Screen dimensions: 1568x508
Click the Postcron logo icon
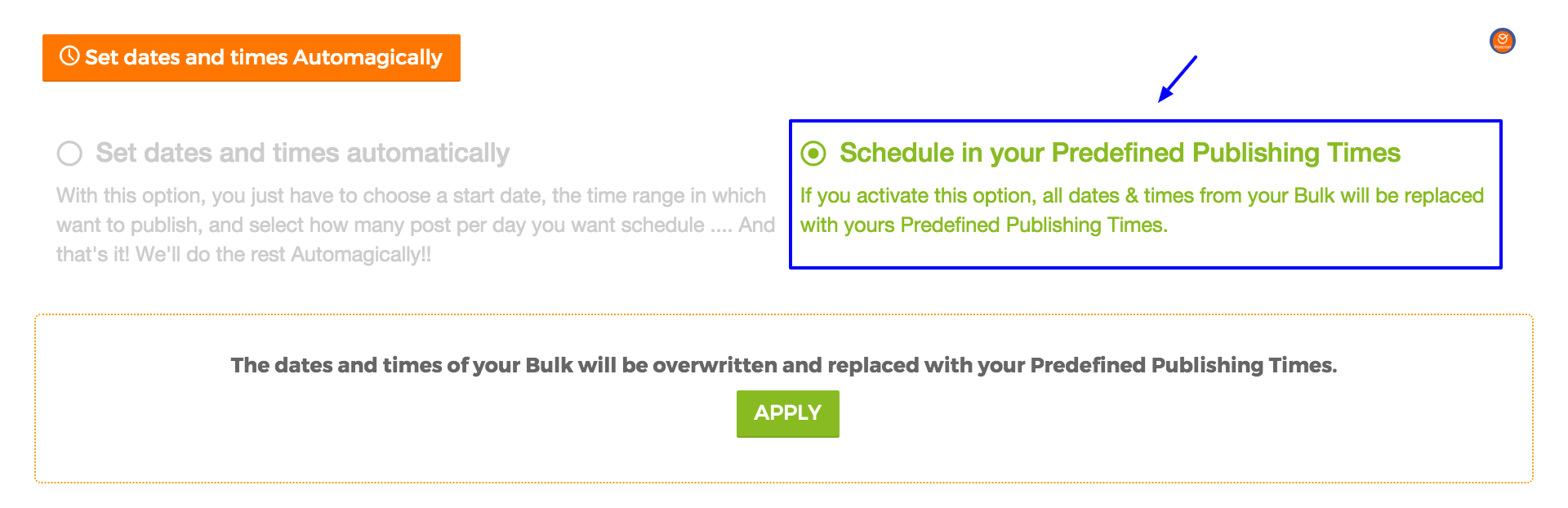pyautogui.click(x=1502, y=41)
